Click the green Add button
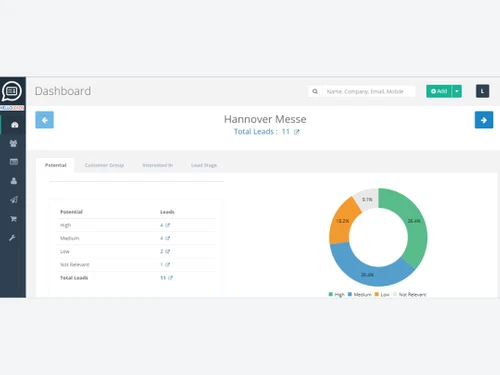Screen dimensions: 500x375 pos(439,91)
